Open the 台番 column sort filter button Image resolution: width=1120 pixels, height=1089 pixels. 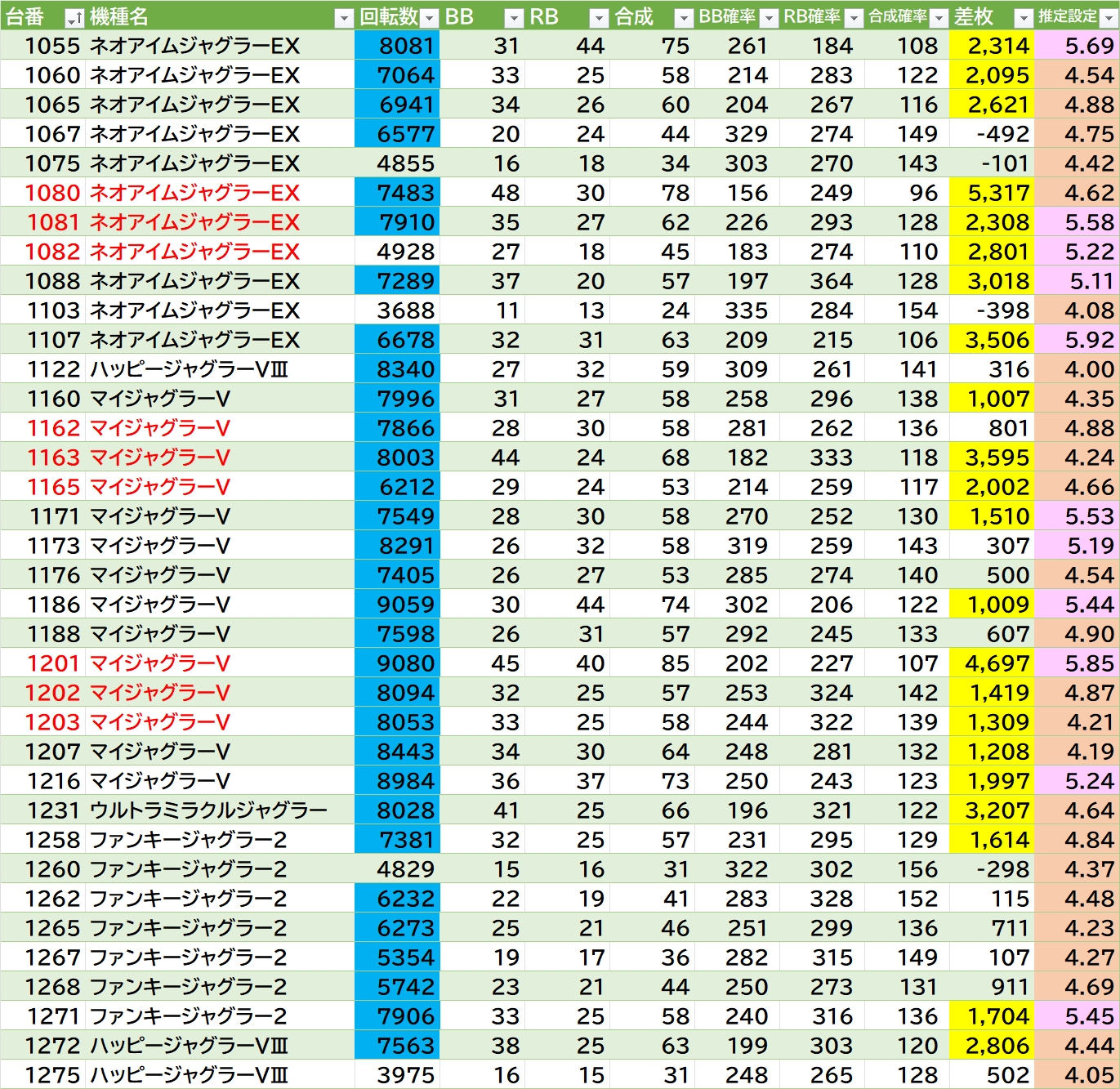pyautogui.click(x=74, y=18)
